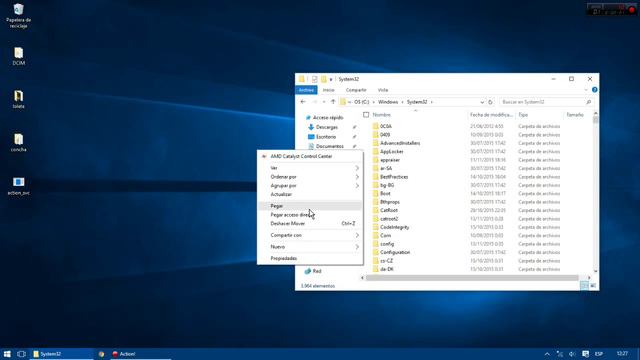
Task: Open the volume icon in system tray
Action: (572, 354)
